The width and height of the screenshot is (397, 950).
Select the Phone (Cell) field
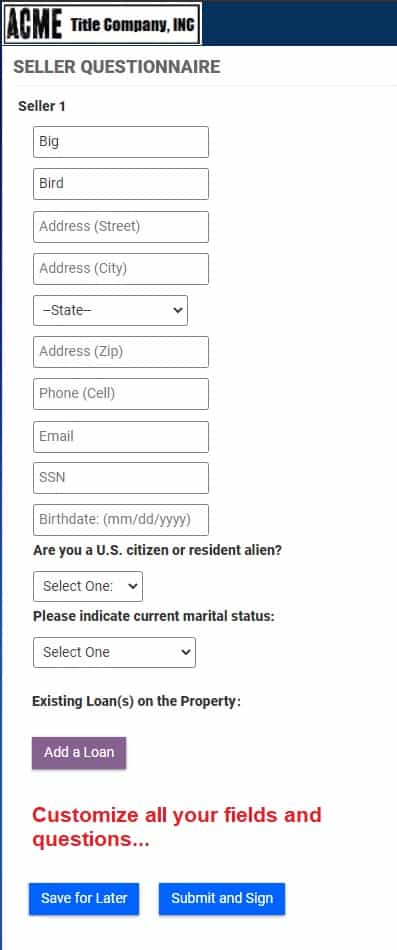(x=121, y=394)
